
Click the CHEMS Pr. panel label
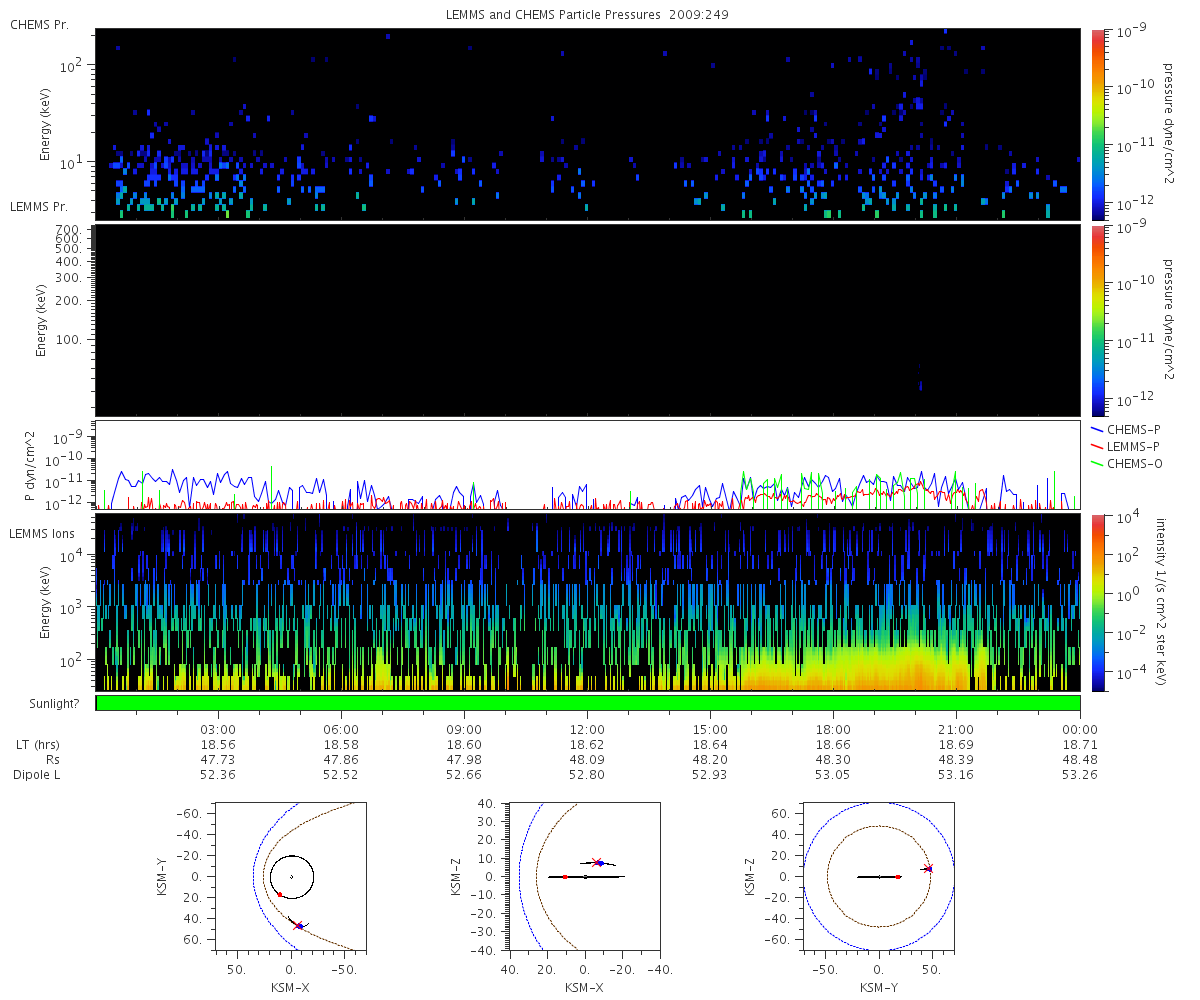pyautogui.click(x=39, y=24)
